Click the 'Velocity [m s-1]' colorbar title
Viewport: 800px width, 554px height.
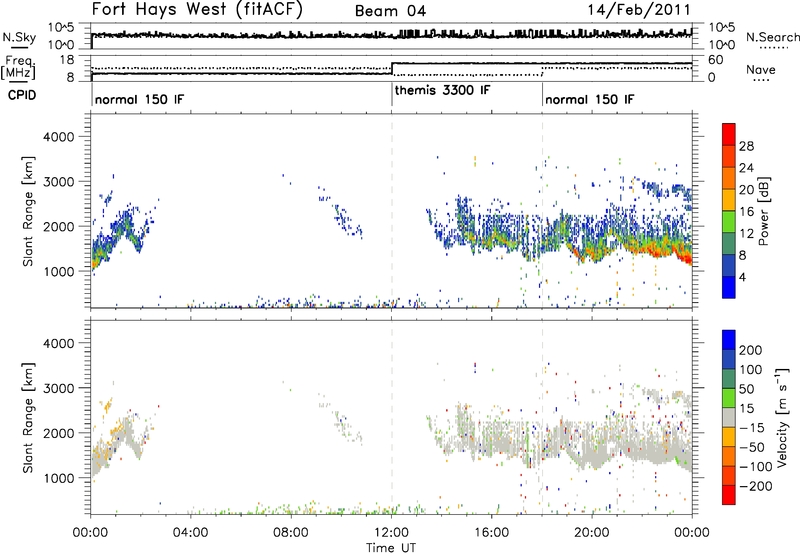click(781, 417)
